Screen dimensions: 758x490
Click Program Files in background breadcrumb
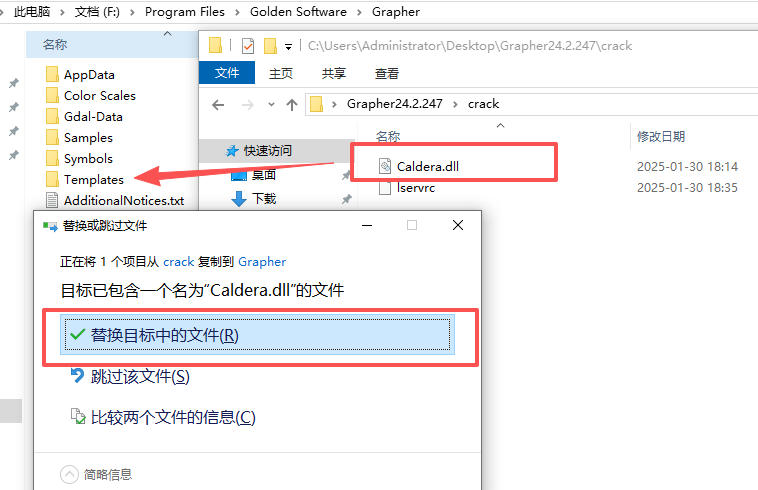(185, 12)
